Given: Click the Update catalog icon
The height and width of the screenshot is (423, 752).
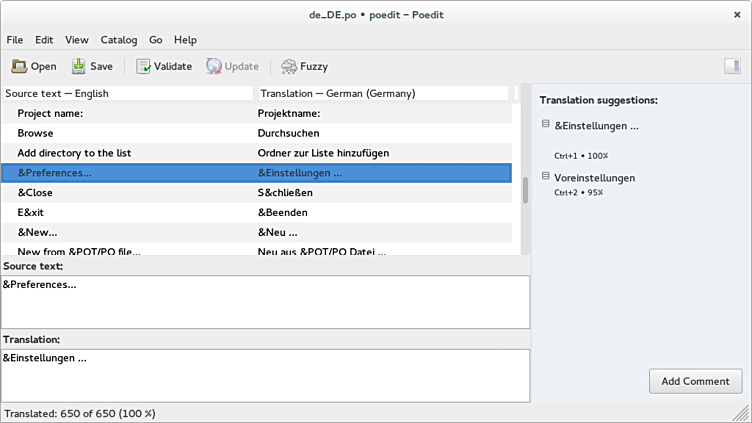Looking at the screenshot, I should pyautogui.click(x=215, y=67).
